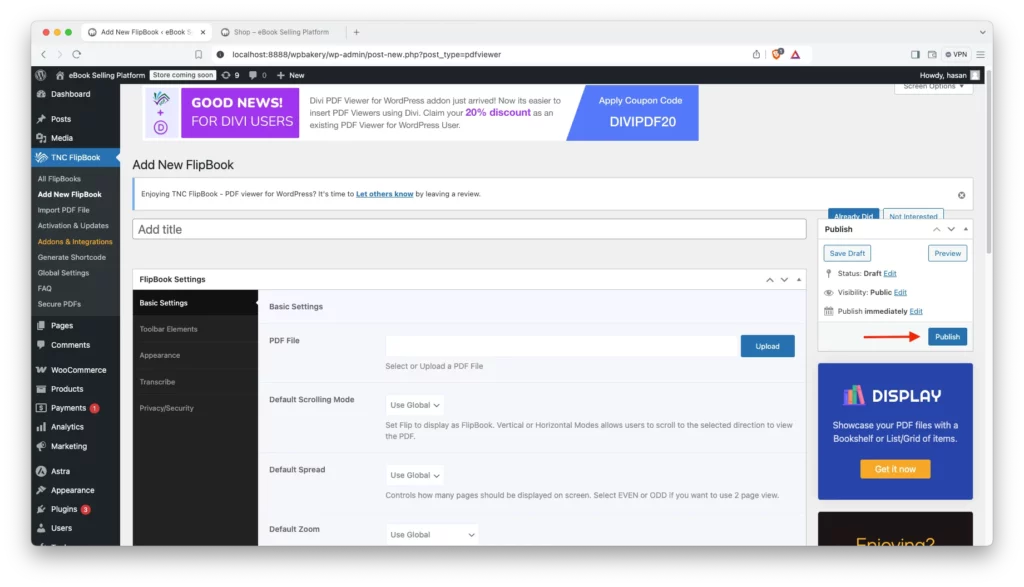The image size is (1024, 587).
Task: Select WooCommerce in the admin sidebar
Action: point(78,370)
